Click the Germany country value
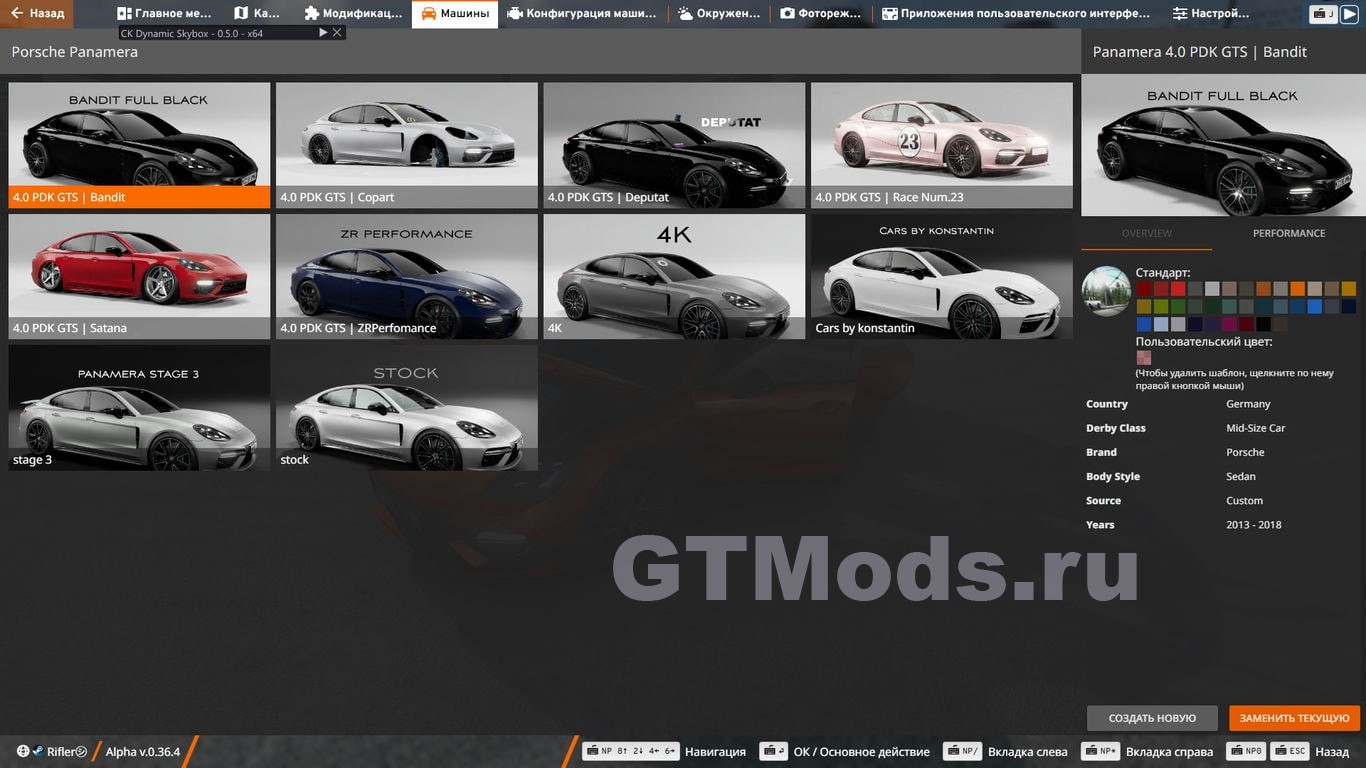 pos(1248,404)
